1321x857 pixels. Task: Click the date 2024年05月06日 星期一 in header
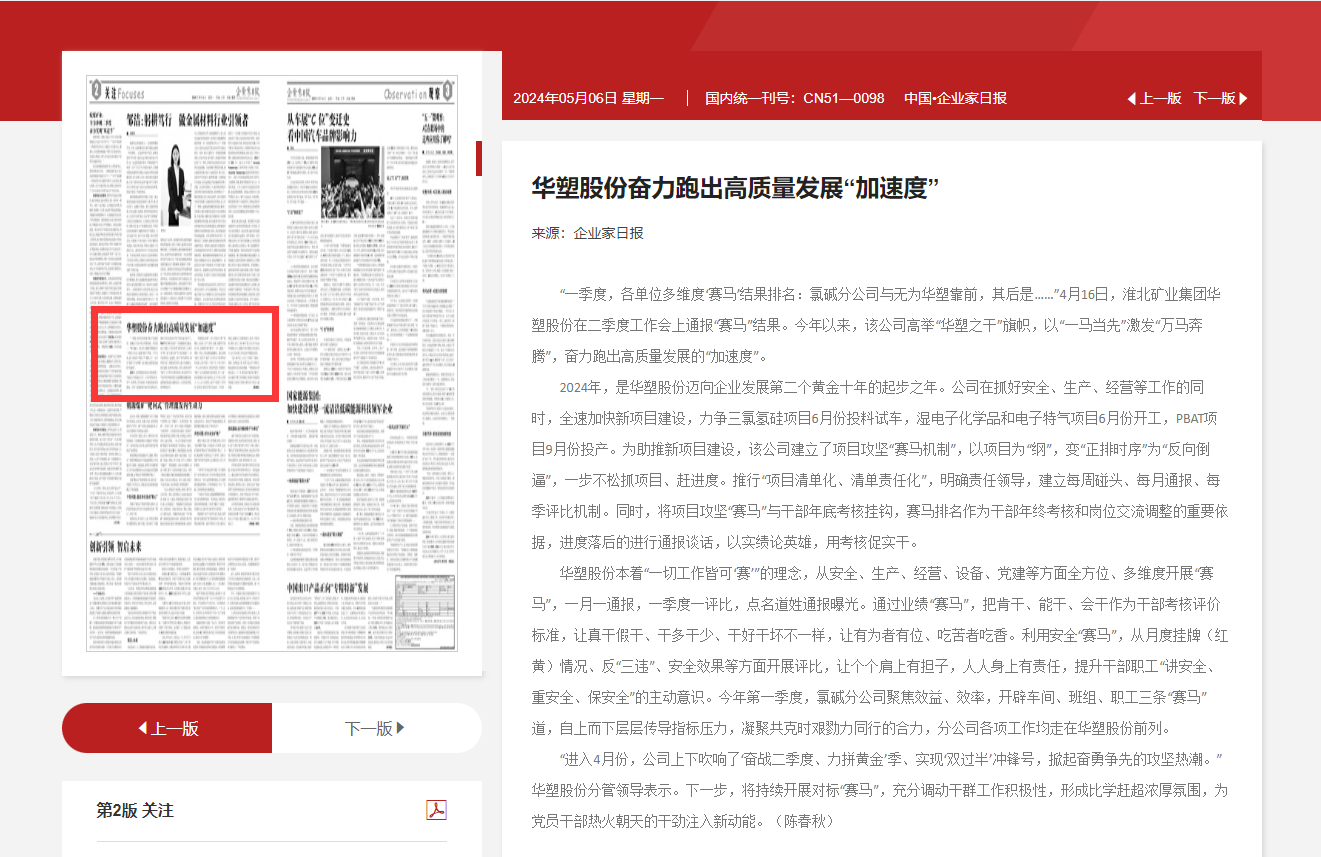coord(588,98)
